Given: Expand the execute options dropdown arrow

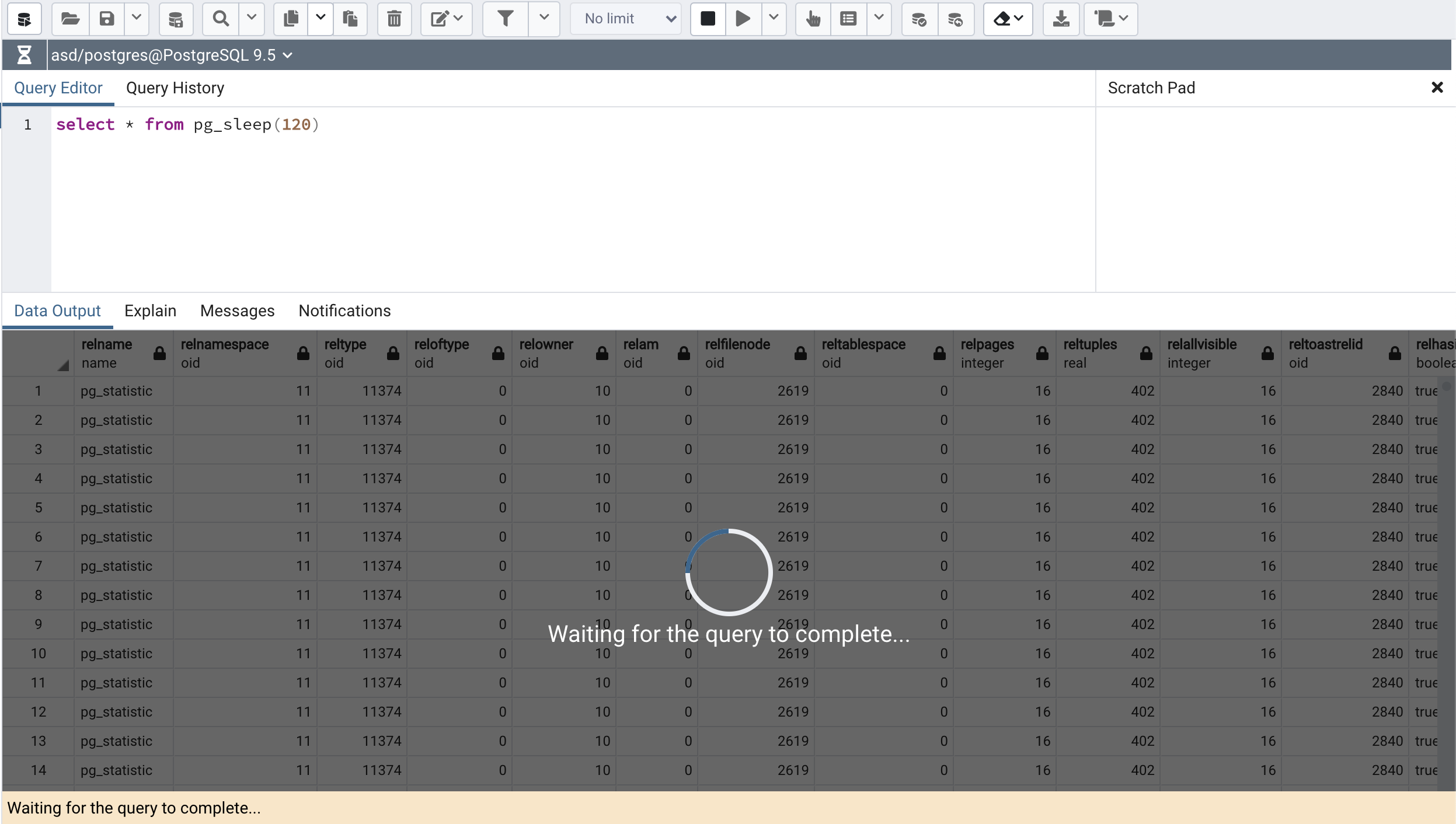Looking at the screenshot, I should [x=774, y=19].
